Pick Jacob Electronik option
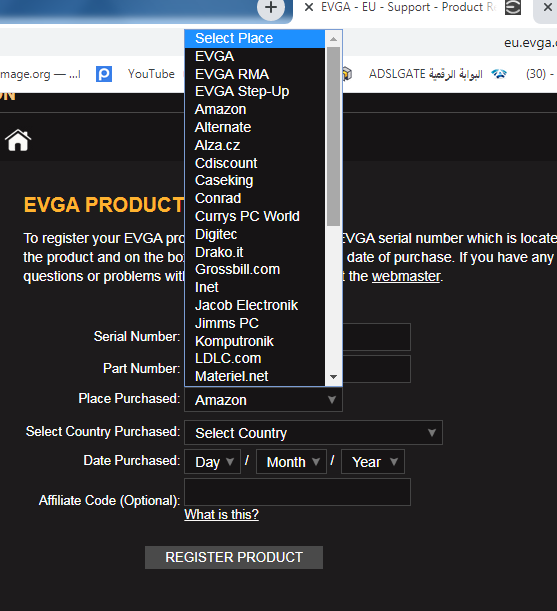The height and width of the screenshot is (611, 557). click(255, 306)
